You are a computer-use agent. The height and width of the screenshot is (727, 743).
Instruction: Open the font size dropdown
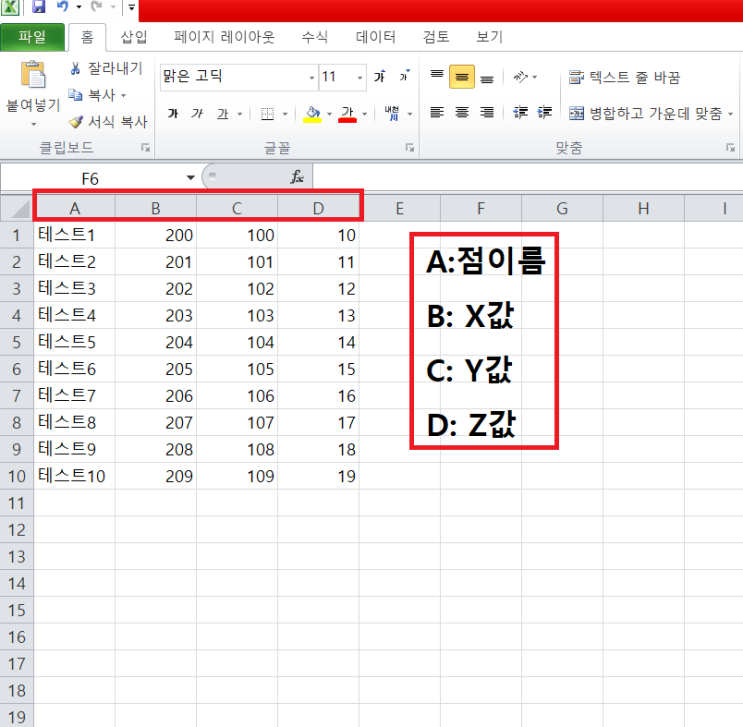tap(360, 77)
